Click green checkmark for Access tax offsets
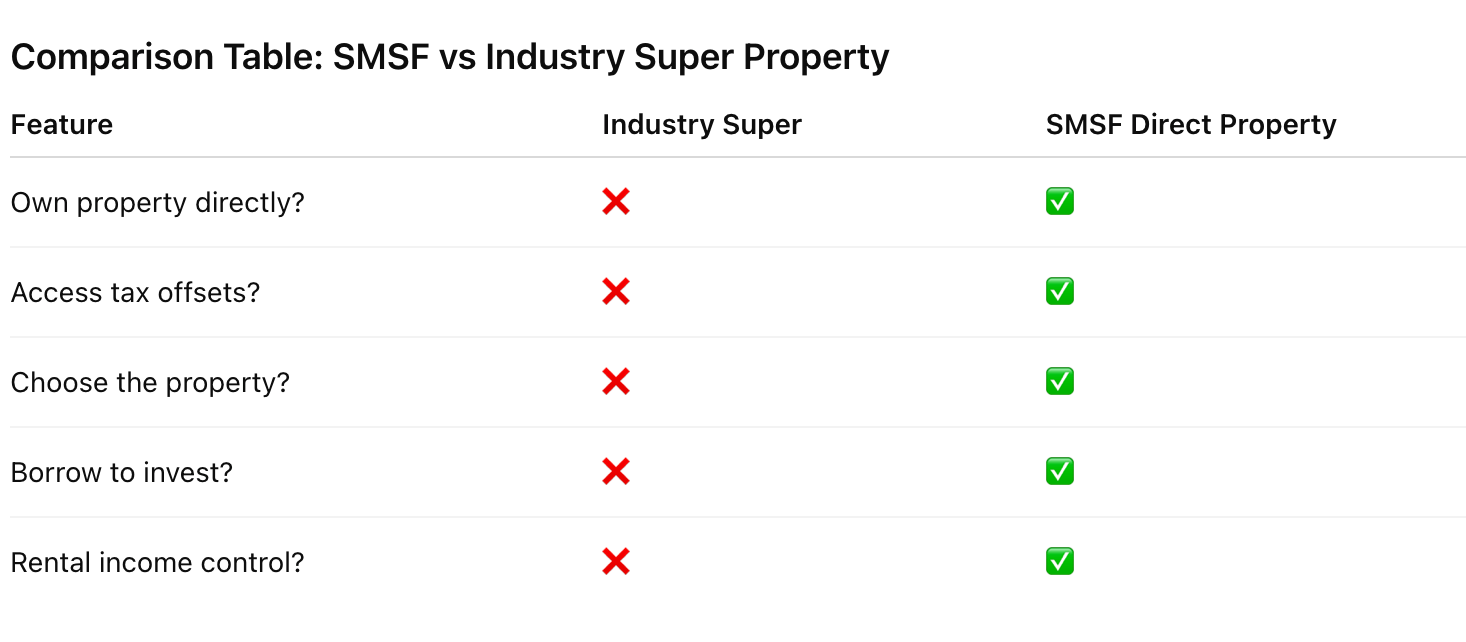This screenshot has width=1466, height=642. (1060, 292)
